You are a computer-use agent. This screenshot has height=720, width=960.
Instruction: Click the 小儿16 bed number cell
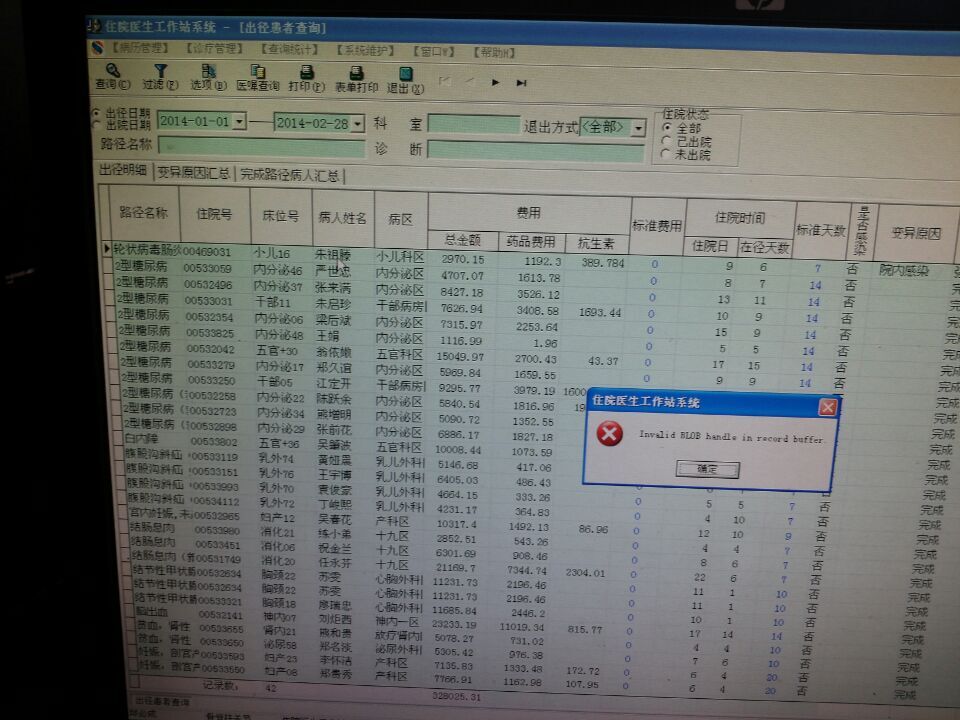(x=272, y=253)
